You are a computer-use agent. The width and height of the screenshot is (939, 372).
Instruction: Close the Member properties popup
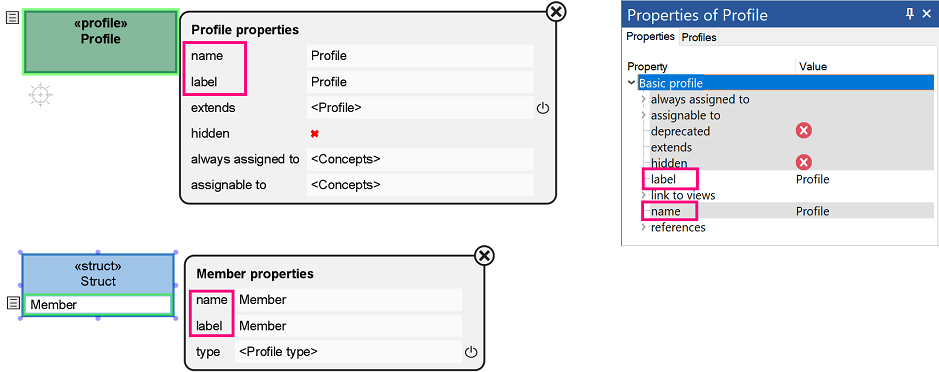(x=484, y=256)
